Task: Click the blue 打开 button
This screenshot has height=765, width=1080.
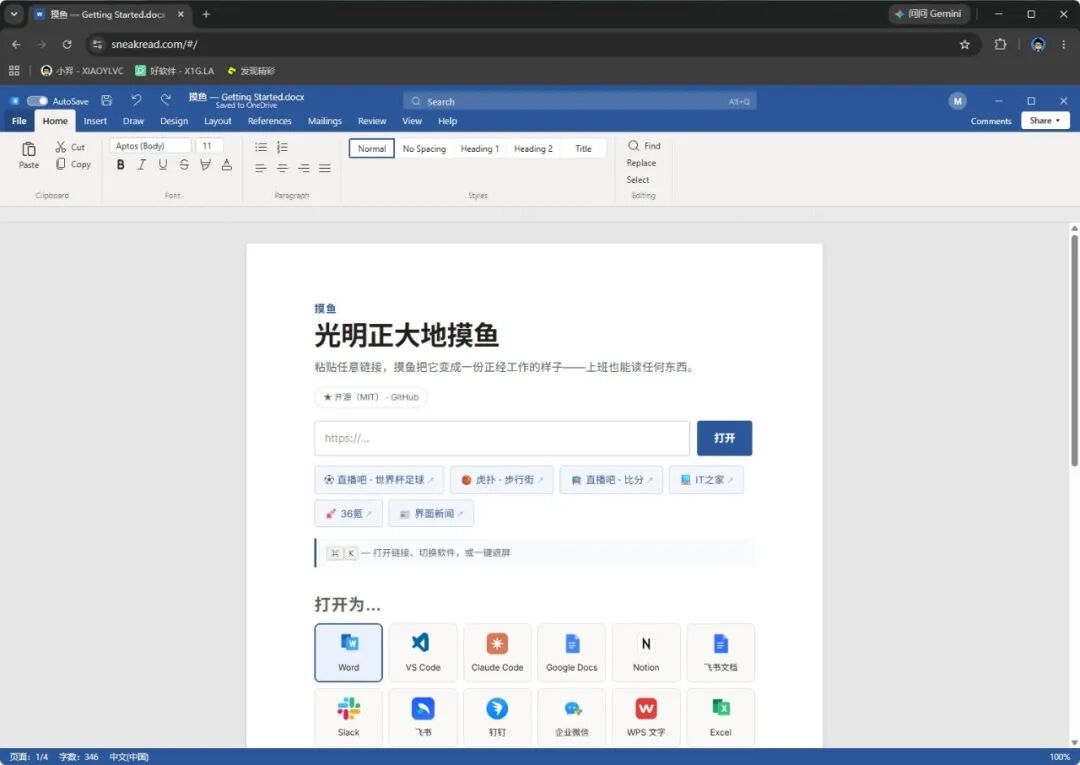Action: coord(725,438)
